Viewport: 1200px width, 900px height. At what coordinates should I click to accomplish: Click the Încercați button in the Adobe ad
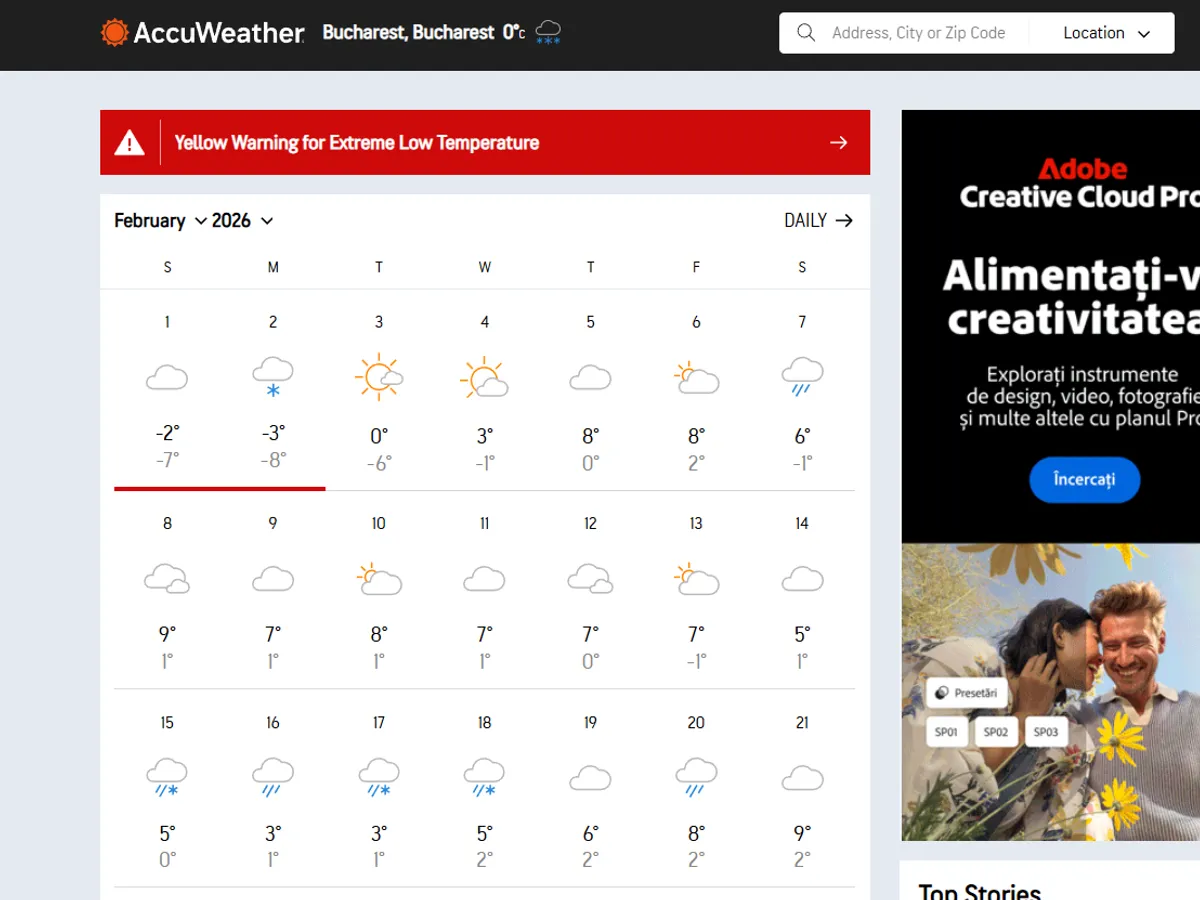pos(1084,480)
